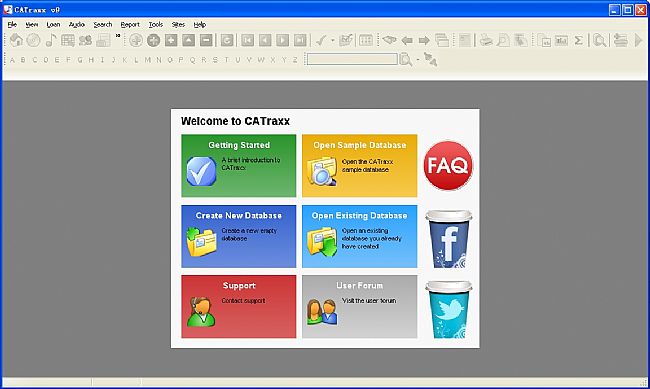This screenshot has width=650, height=389.
Task: Click the square minus delete button
Action: coord(206,40)
